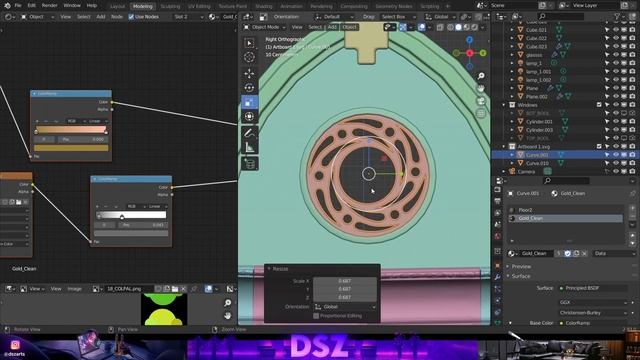640x360 pixels.
Task: Open the Render menu
Action: click(x=49, y=6)
